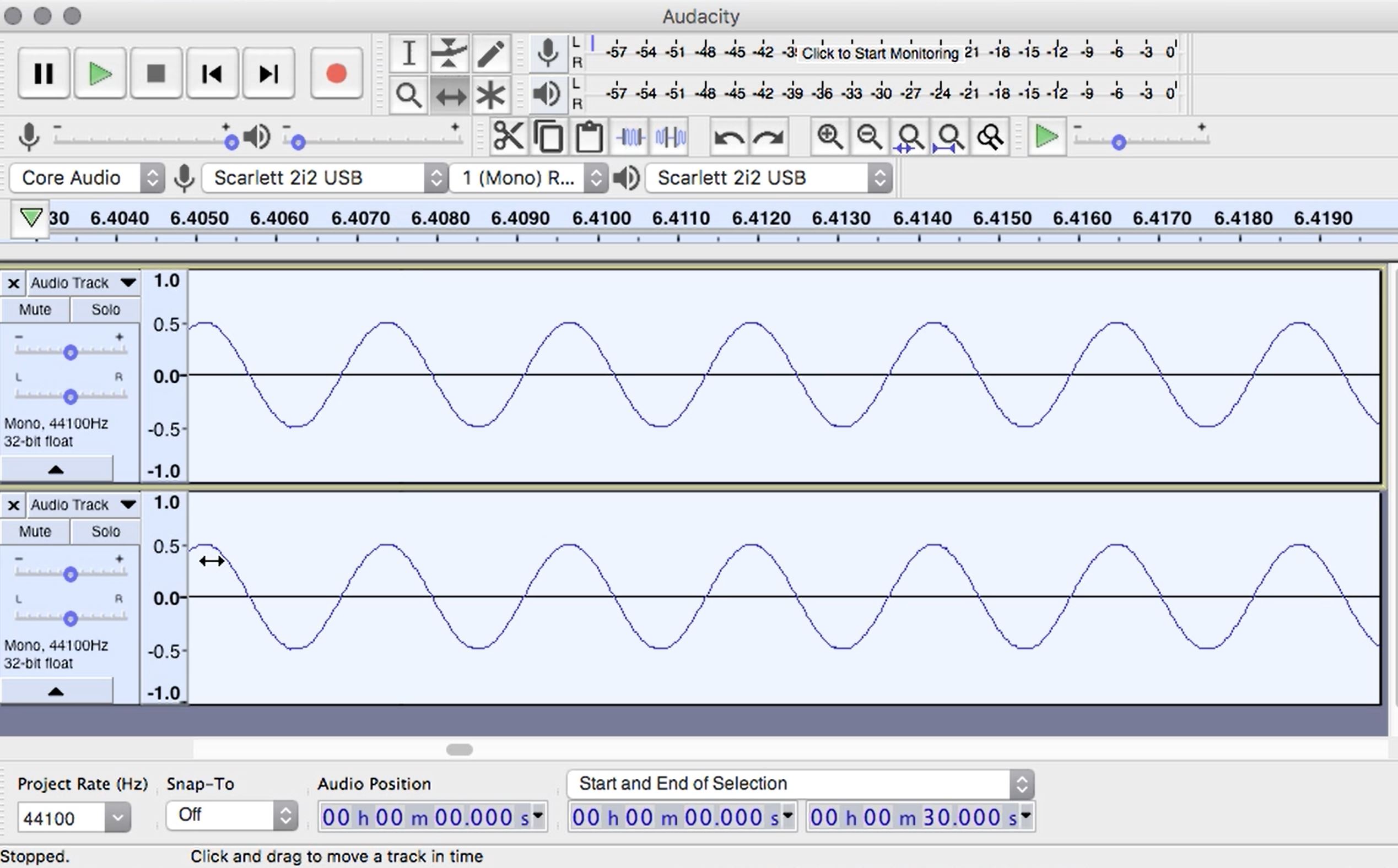Select the Envelope tool
This screenshot has height=868, width=1398.
pyautogui.click(x=449, y=53)
